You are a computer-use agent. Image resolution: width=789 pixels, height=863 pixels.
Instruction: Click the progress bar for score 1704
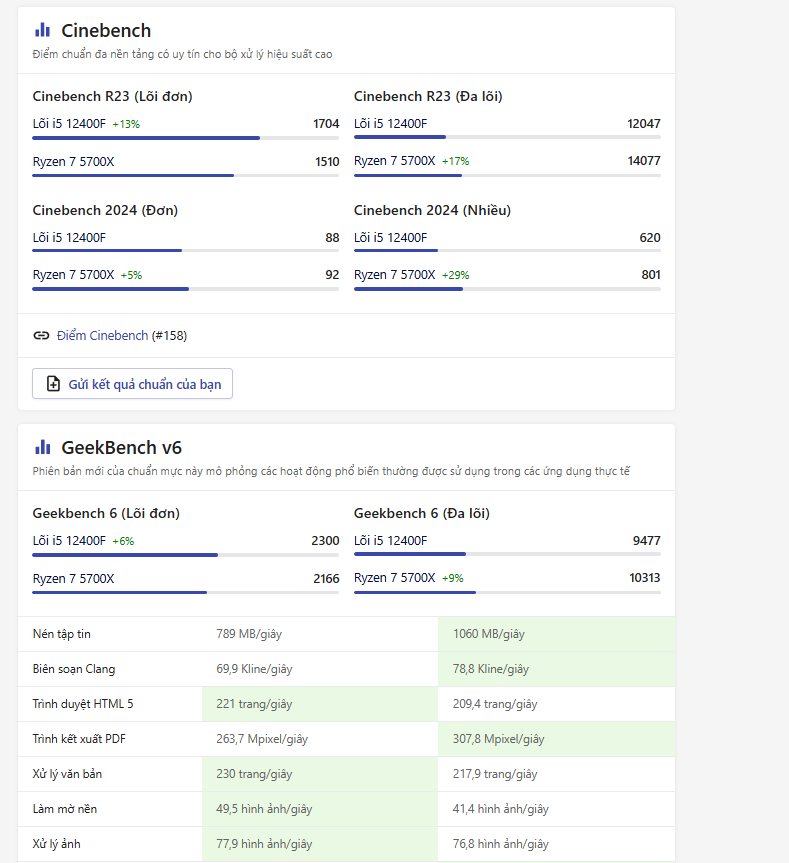tap(185, 138)
